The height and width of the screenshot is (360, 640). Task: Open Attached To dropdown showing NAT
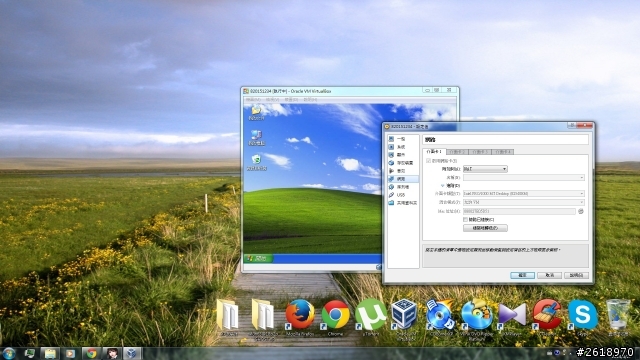point(485,169)
